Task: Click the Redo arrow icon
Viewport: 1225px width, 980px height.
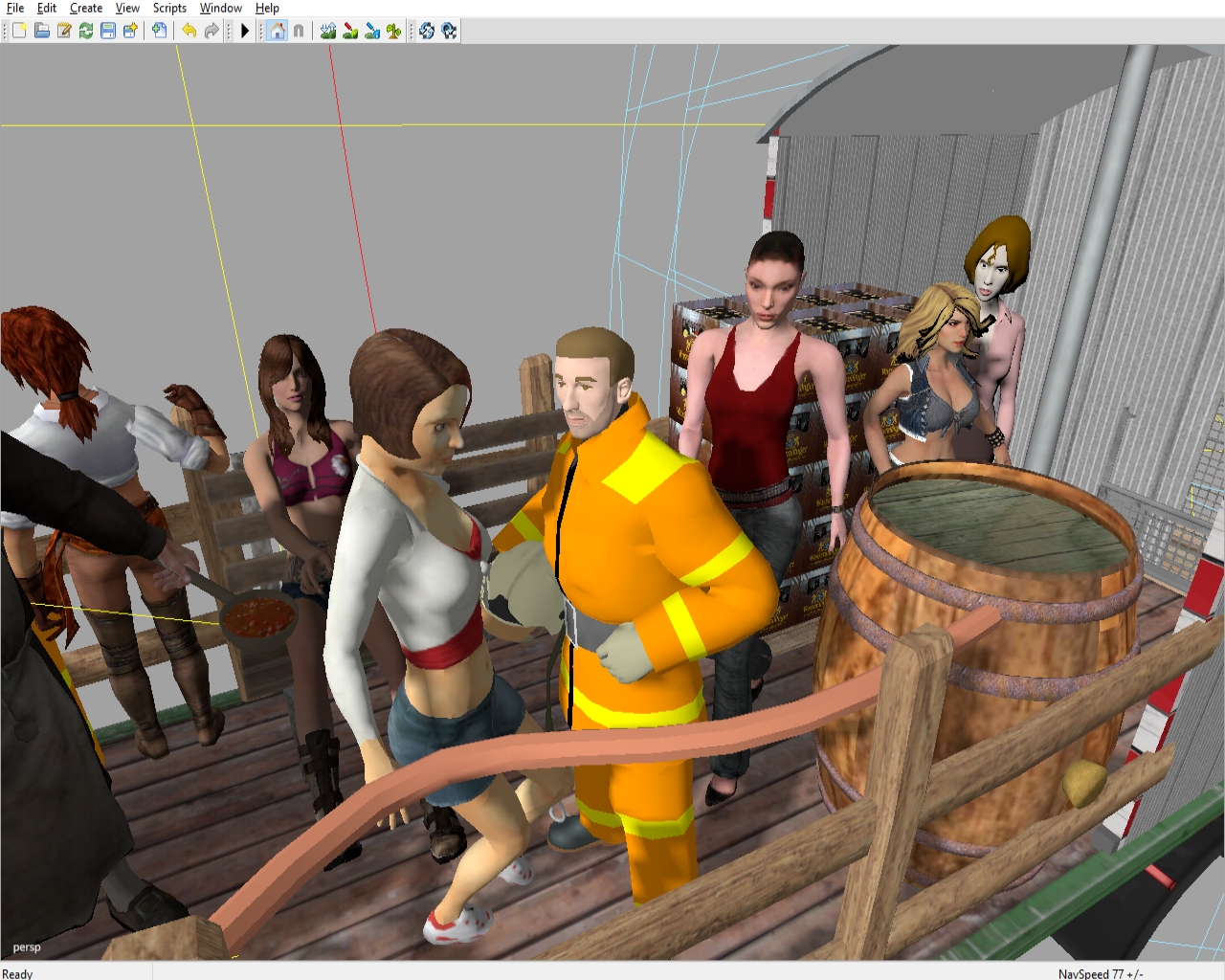Action: [x=212, y=31]
